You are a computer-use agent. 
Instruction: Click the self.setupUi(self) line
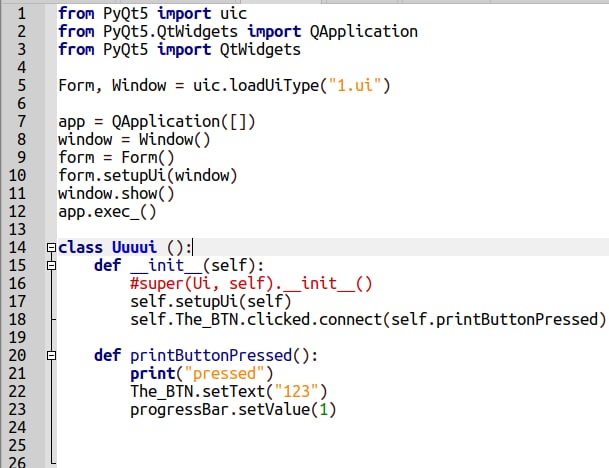click(x=211, y=301)
